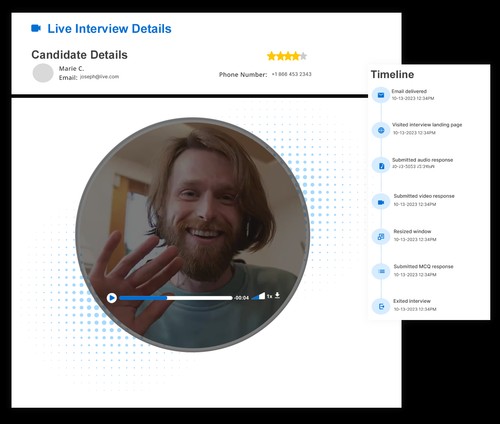
Task: Open Marie C. avatar placeholder
Action: 43,73
